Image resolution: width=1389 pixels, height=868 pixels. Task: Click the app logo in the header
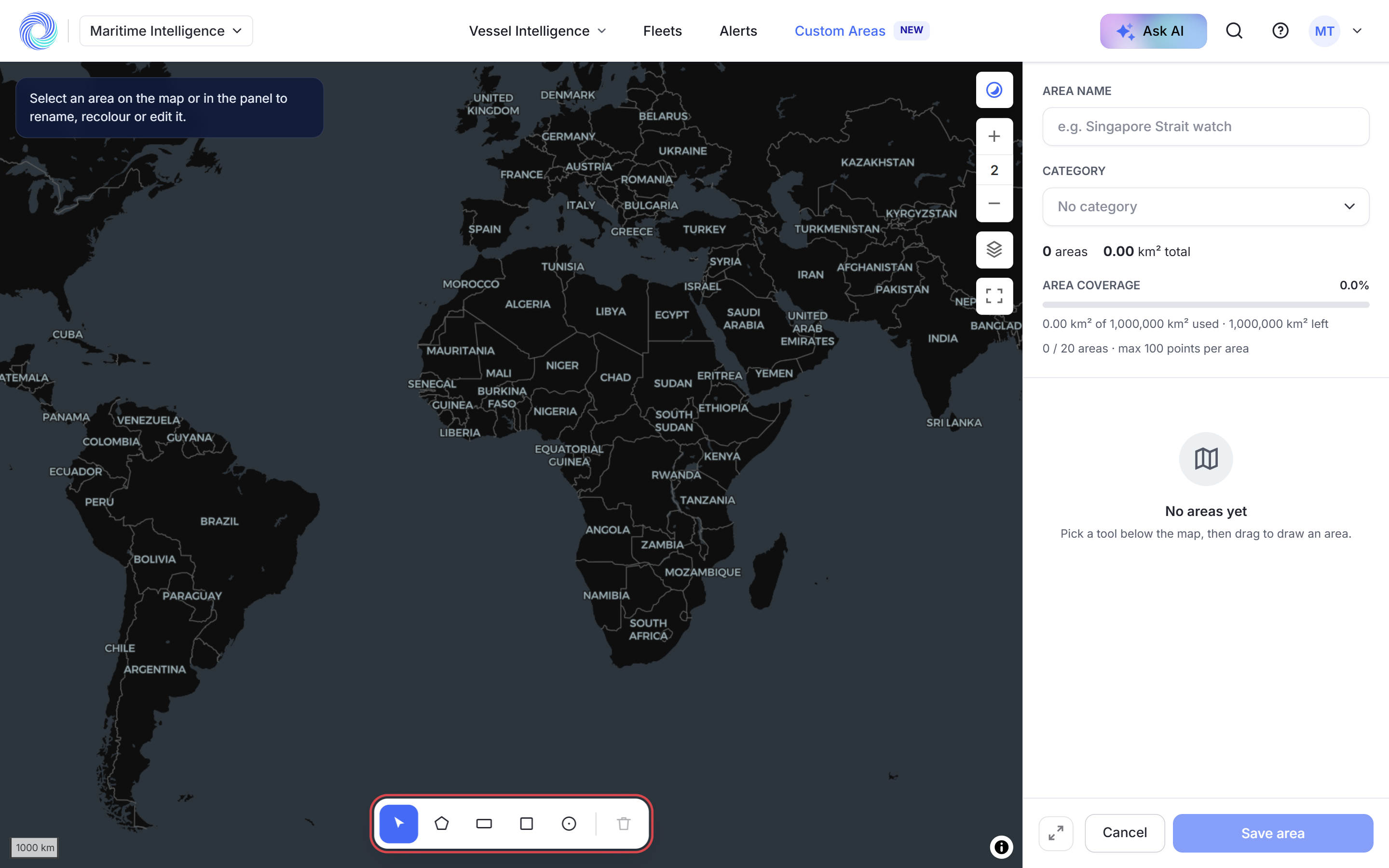pyautogui.click(x=38, y=31)
